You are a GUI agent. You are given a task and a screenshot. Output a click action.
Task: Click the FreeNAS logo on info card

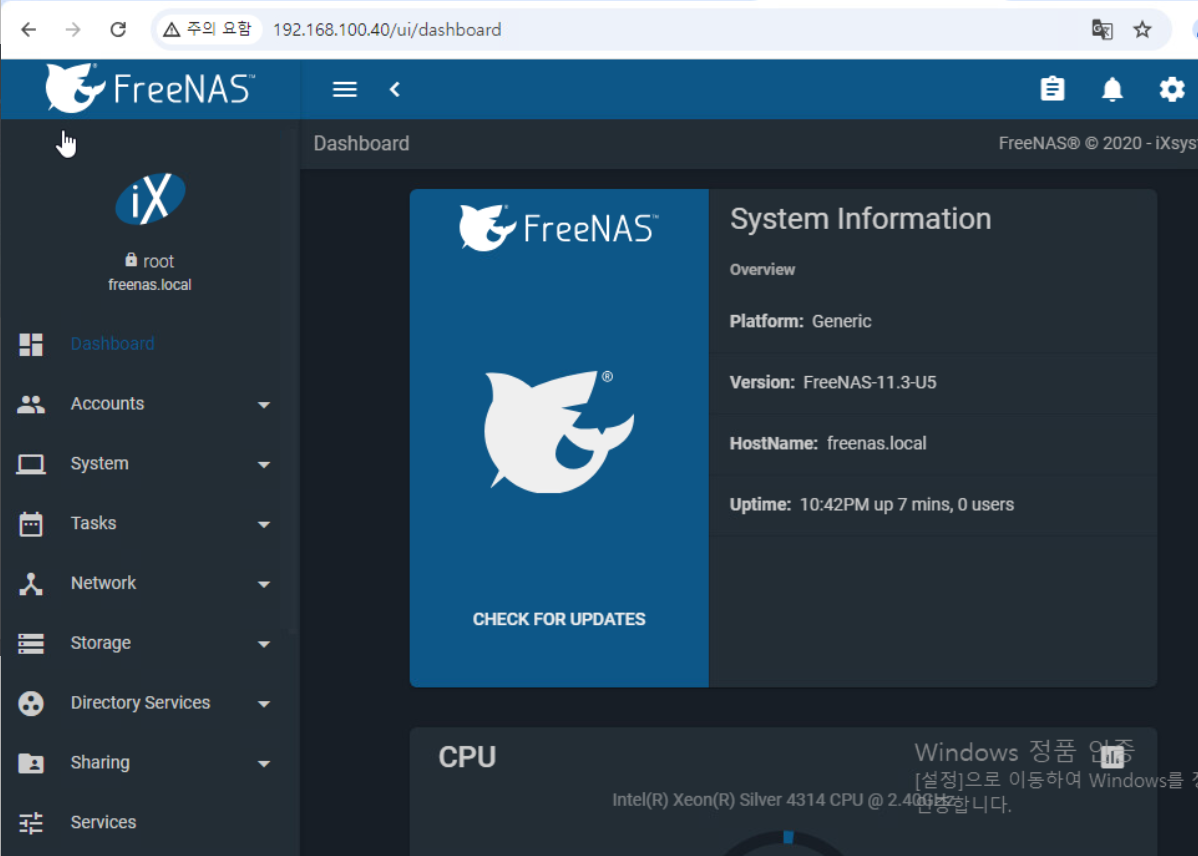pyautogui.click(x=559, y=228)
